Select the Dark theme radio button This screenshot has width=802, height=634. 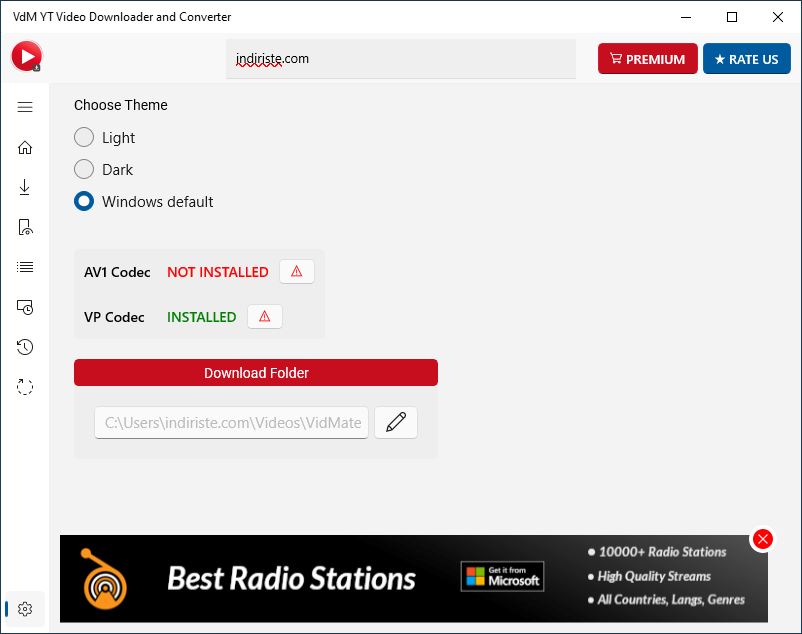pyautogui.click(x=84, y=169)
